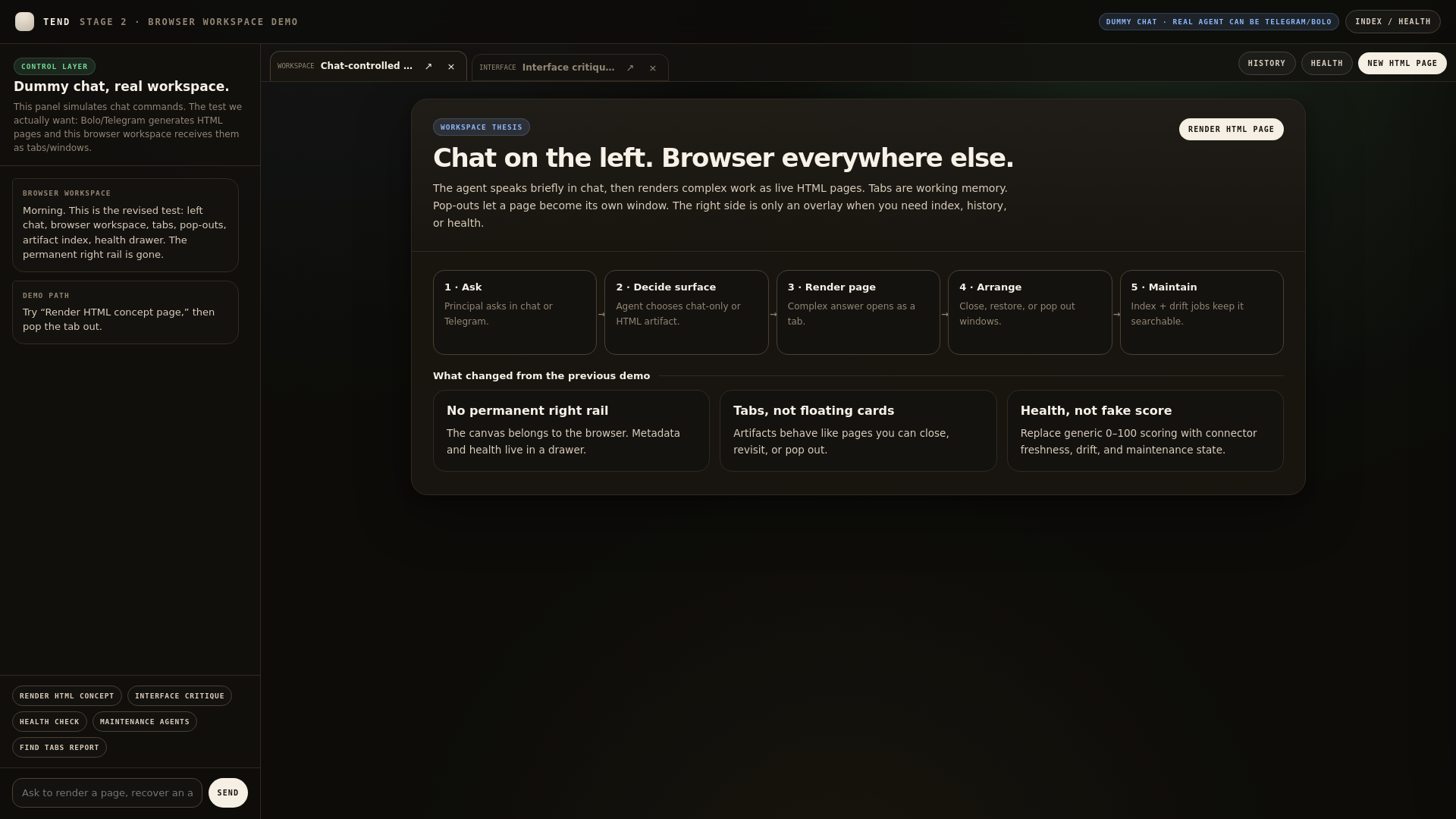
Task: Run the Find Tabs Report chip
Action: click(59, 748)
